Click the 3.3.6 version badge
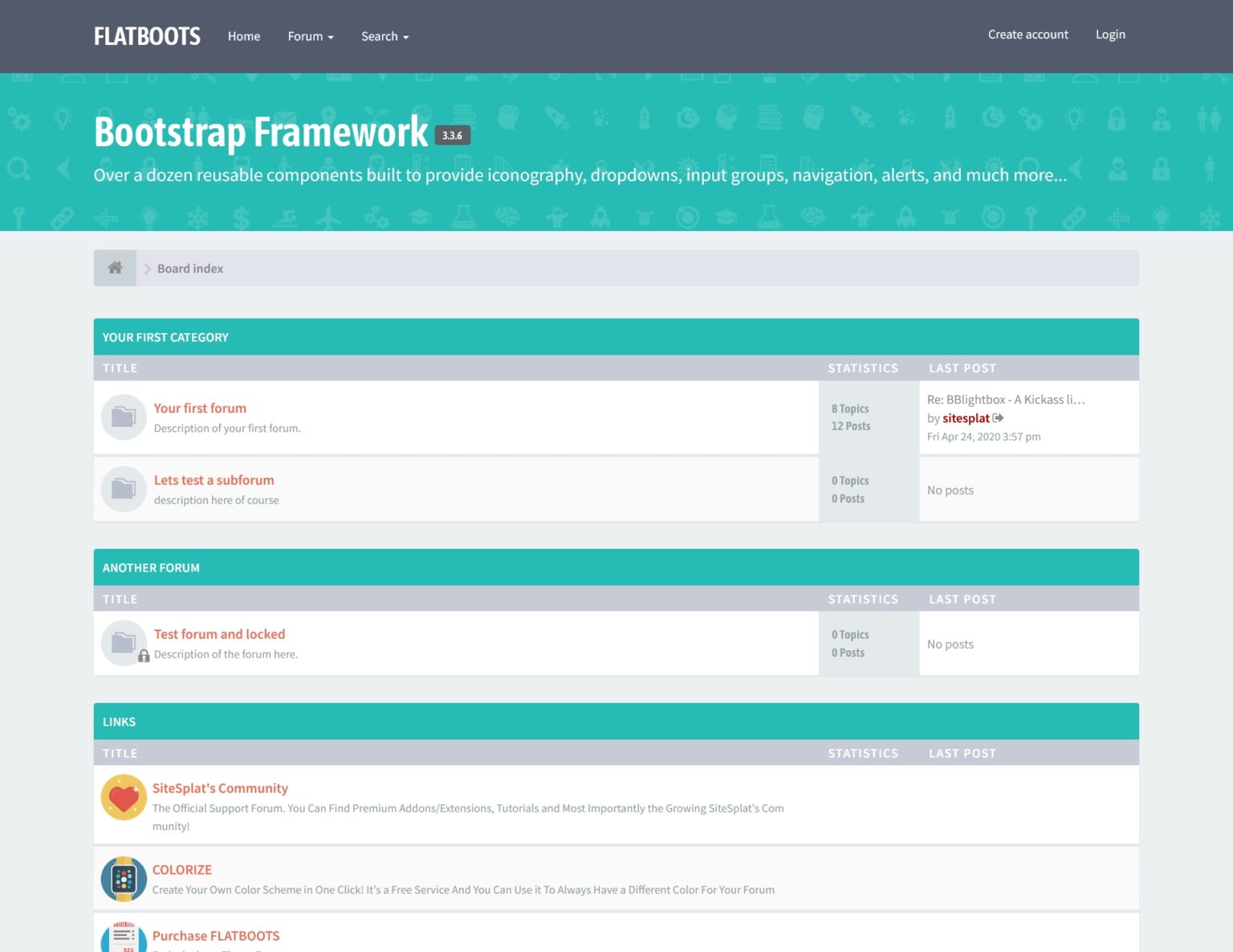The image size is (1233, 952). click(x=453, y=135)
